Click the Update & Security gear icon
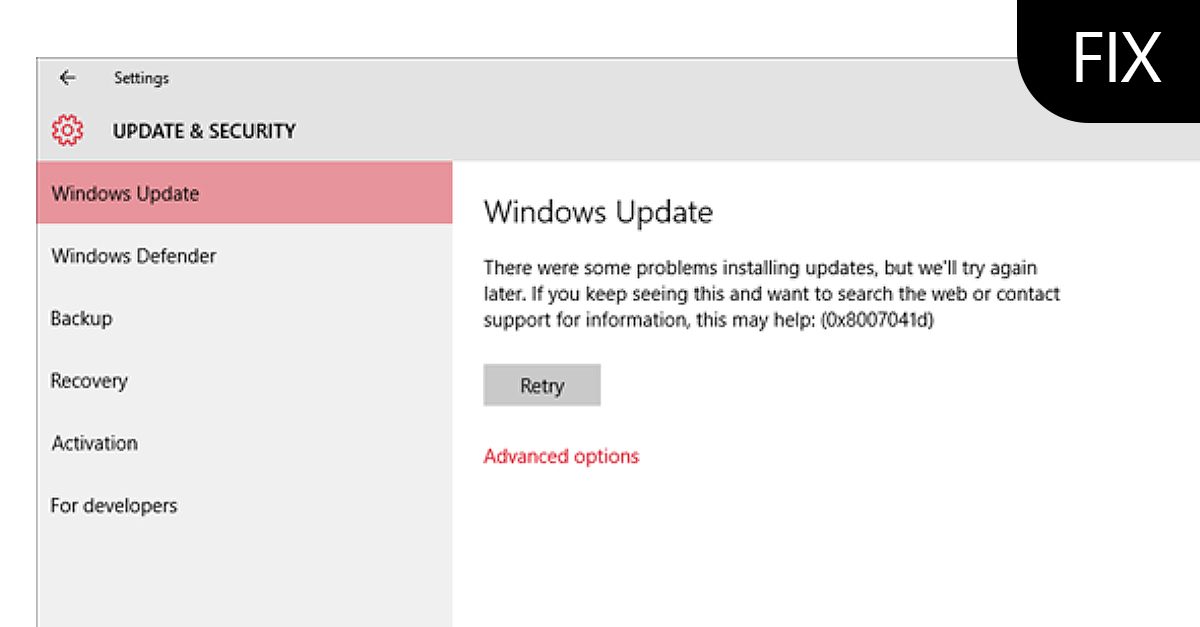1200x627 pixels. [x=67, y=130]
